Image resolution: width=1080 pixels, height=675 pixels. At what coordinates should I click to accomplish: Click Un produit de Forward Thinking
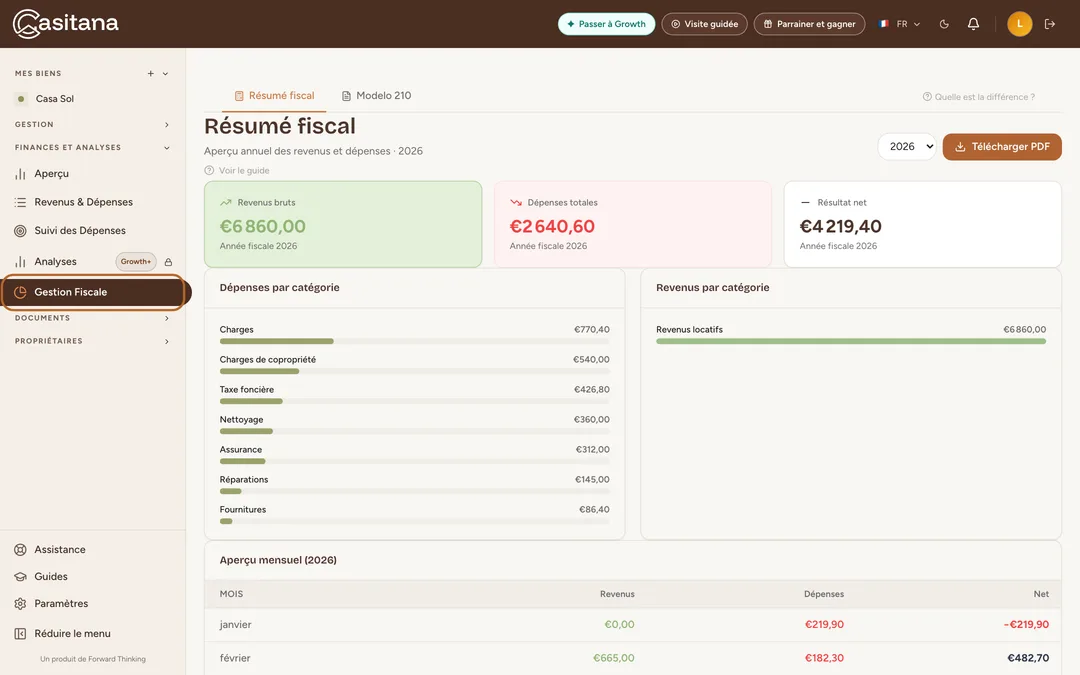(92, 659)
